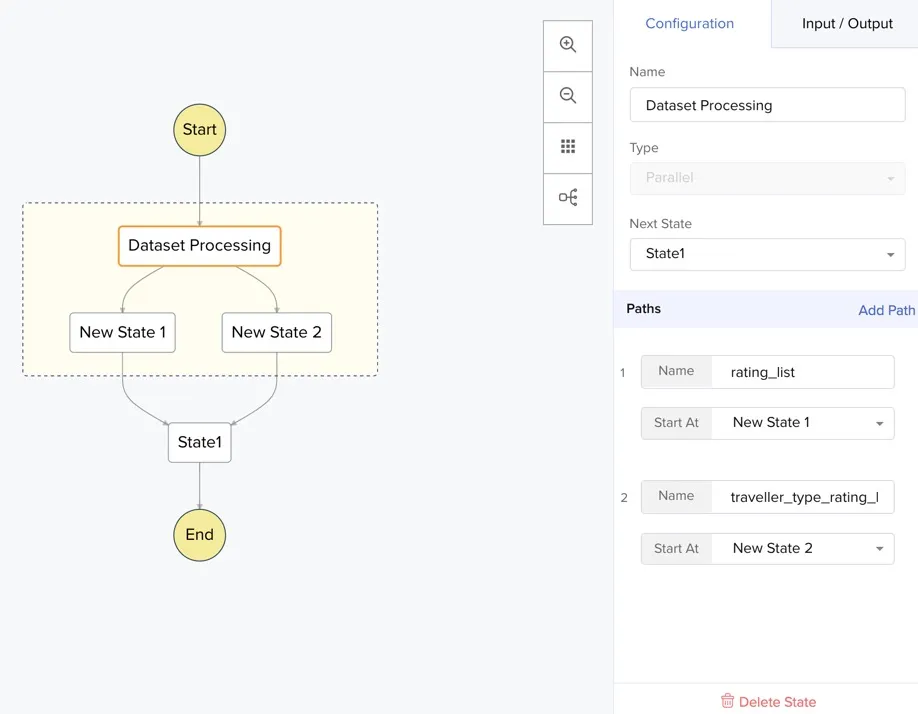The image size is (918, 714).
Task: Open the Next State dropdown
Action: (x=767, y=254)
